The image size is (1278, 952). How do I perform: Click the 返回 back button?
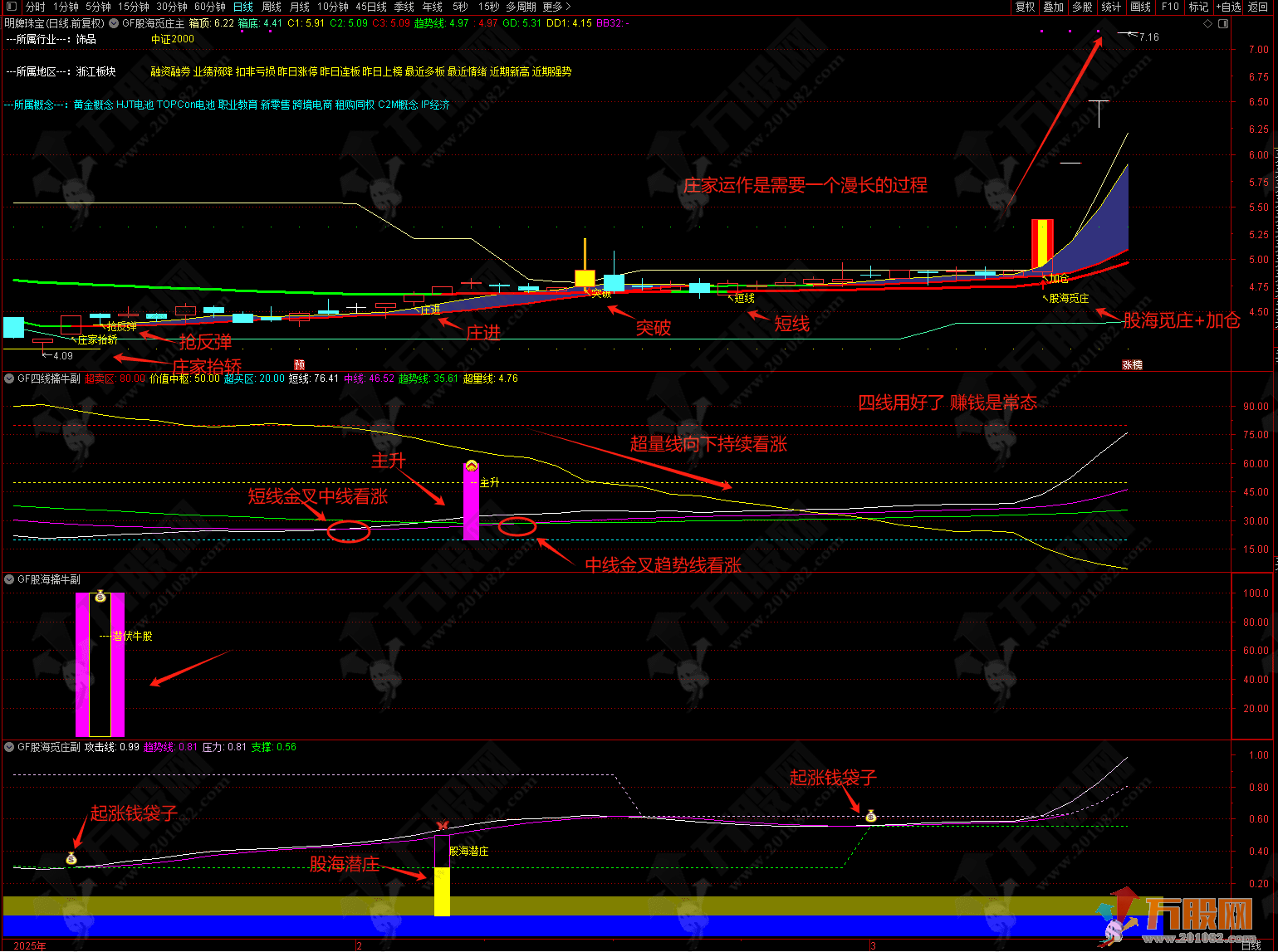click(x=1258, y=7)
